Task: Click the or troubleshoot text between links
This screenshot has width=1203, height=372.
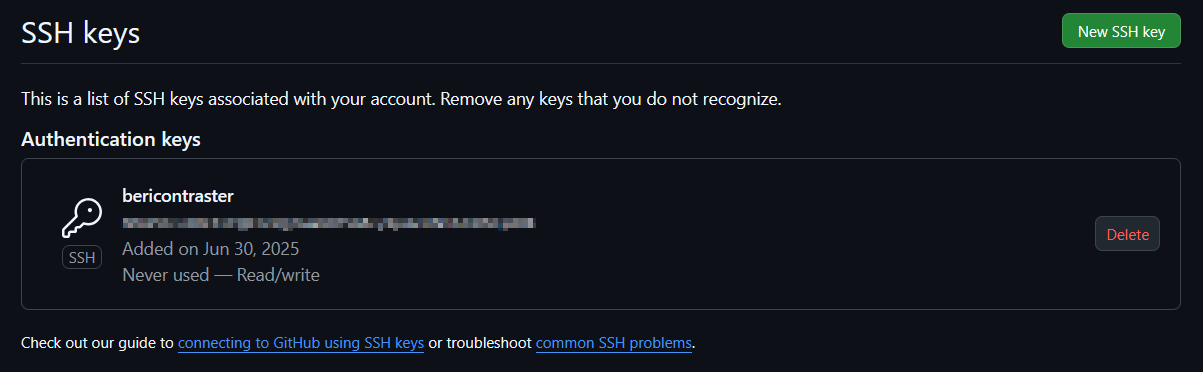Action: [480, 343]
